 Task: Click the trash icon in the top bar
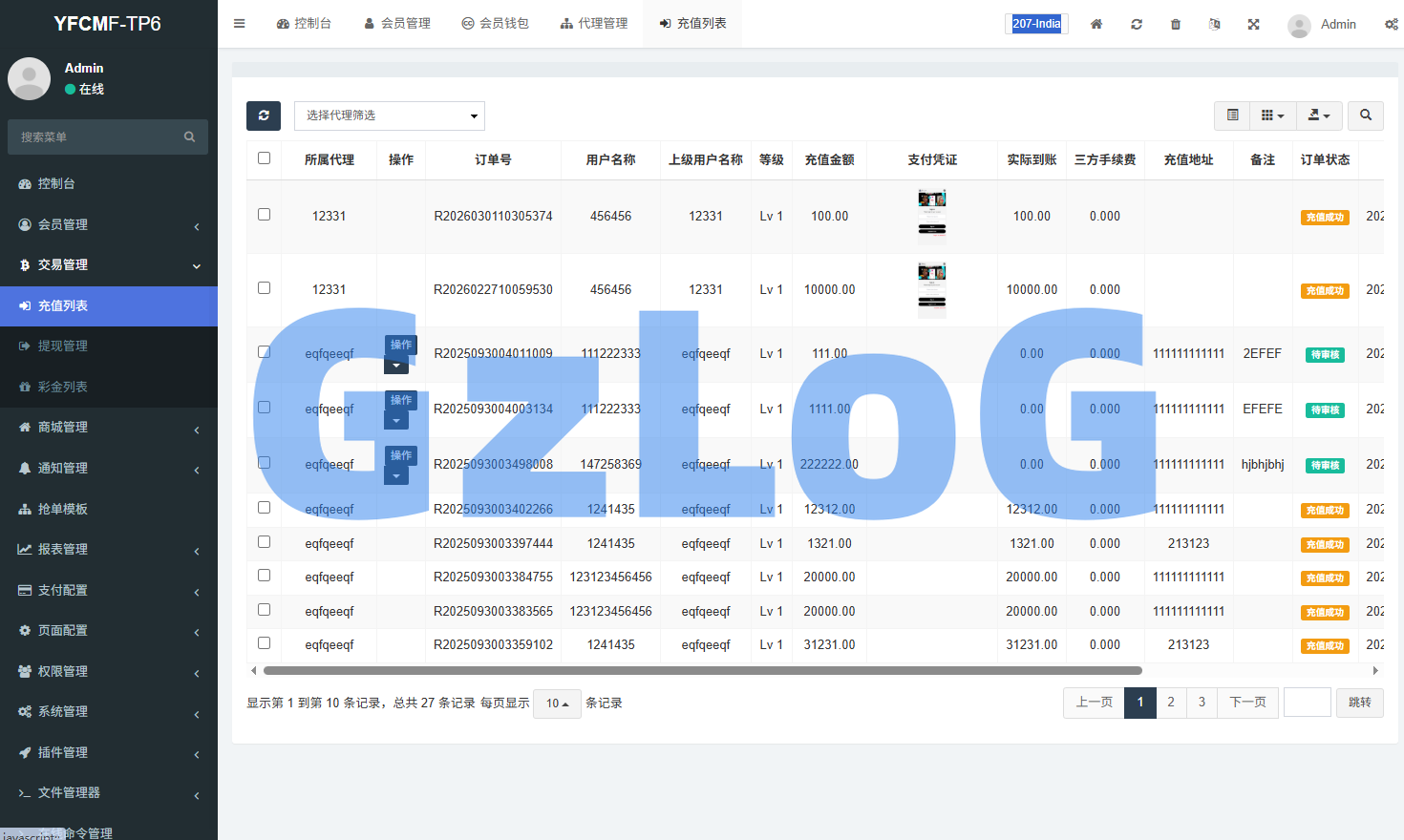pyautogui.click(x=1176, y=24)
